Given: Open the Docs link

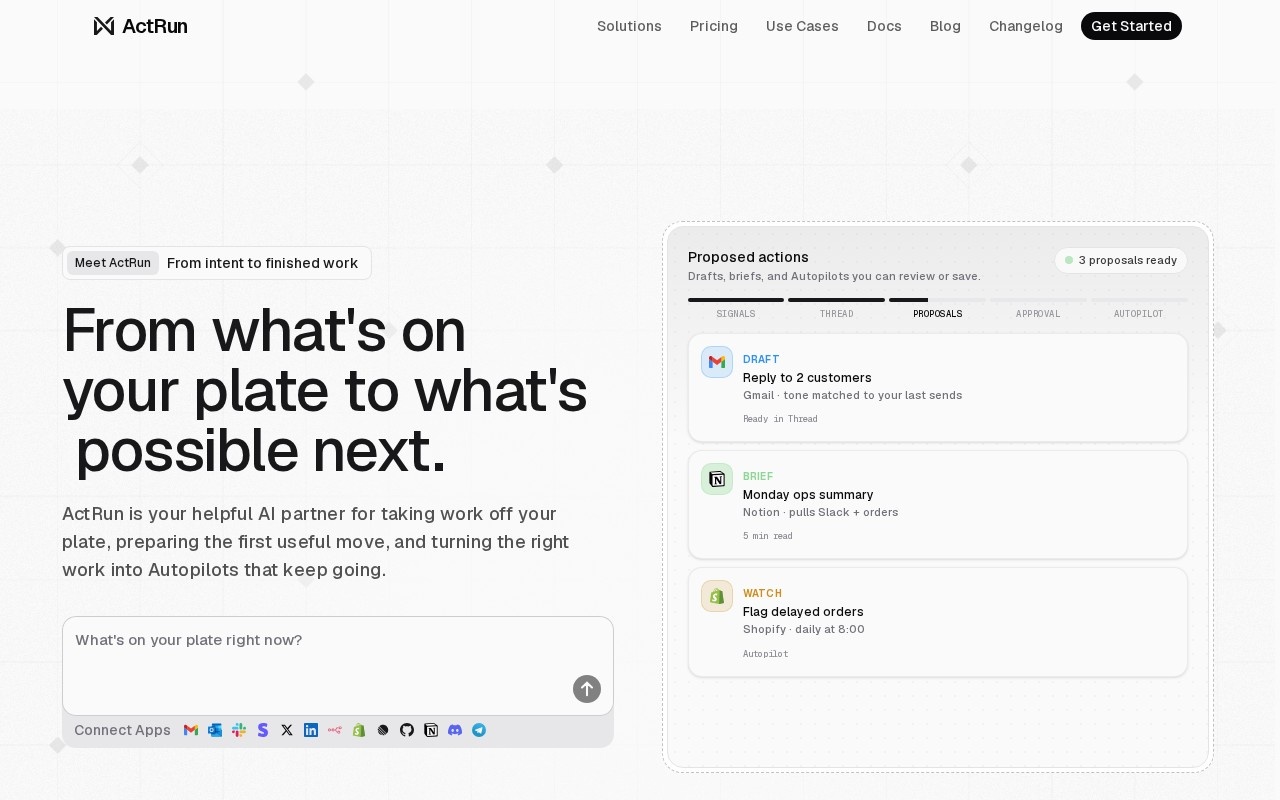Looking at the screenshot, I should click(884, 26).
